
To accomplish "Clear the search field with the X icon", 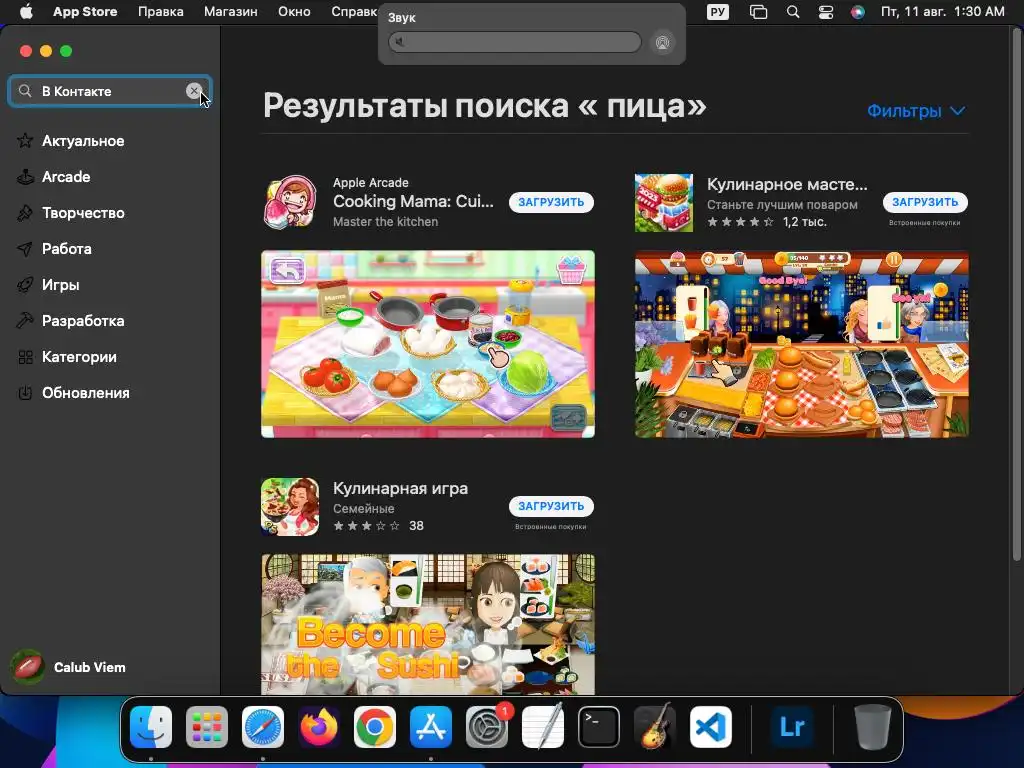I will 193,91.
